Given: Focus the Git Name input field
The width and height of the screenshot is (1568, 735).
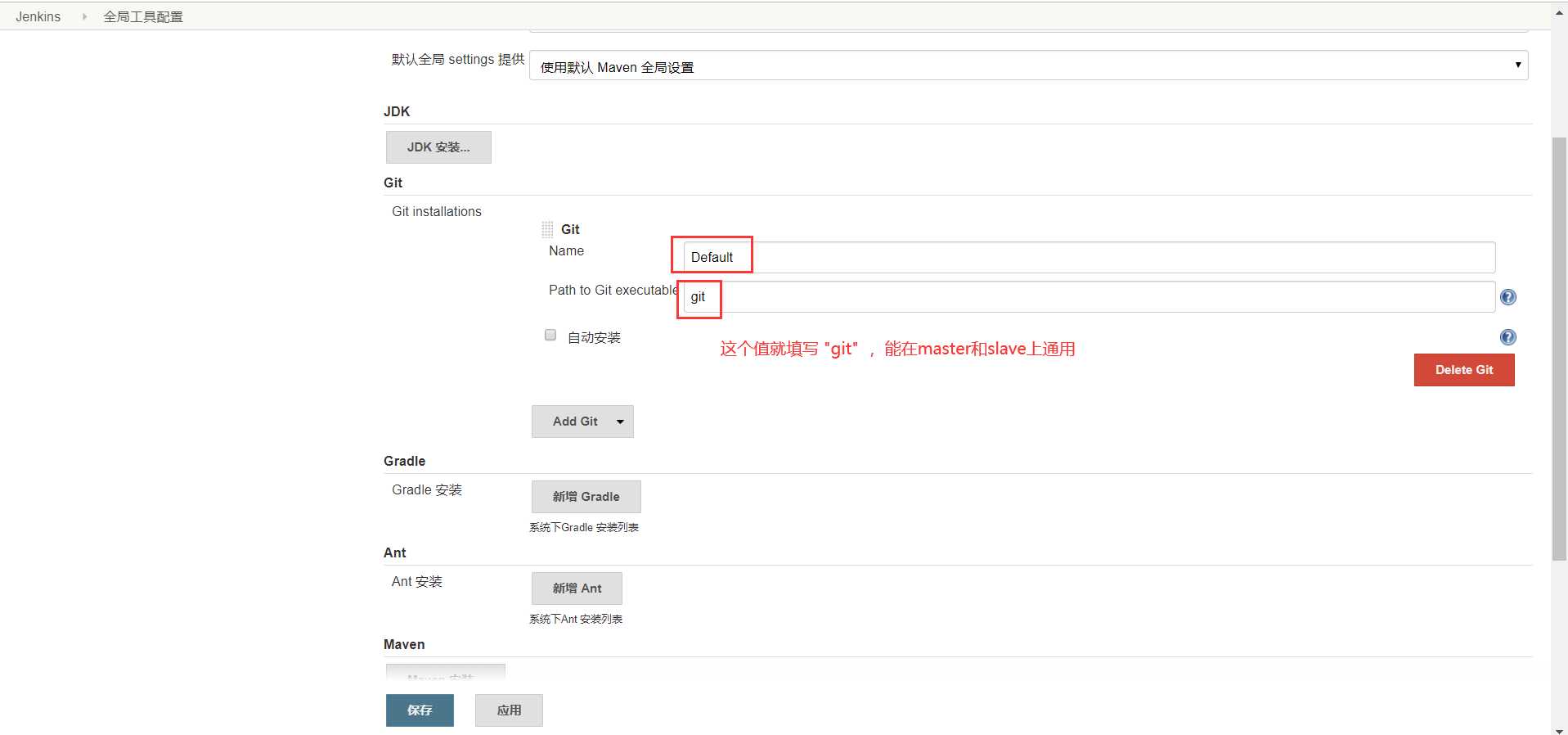Looking at the screenshot, I should coord(1089,257).
